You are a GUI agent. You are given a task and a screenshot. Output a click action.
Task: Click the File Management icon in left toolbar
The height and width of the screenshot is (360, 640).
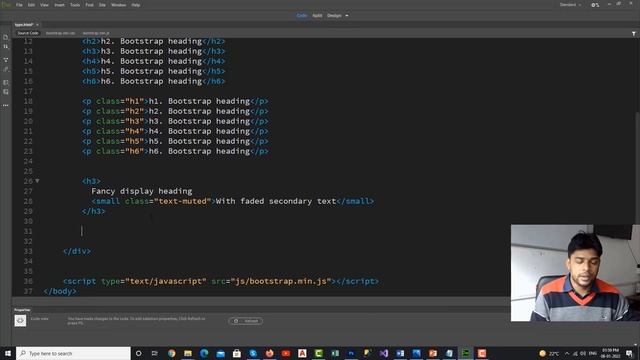click(x=6, y=47)
